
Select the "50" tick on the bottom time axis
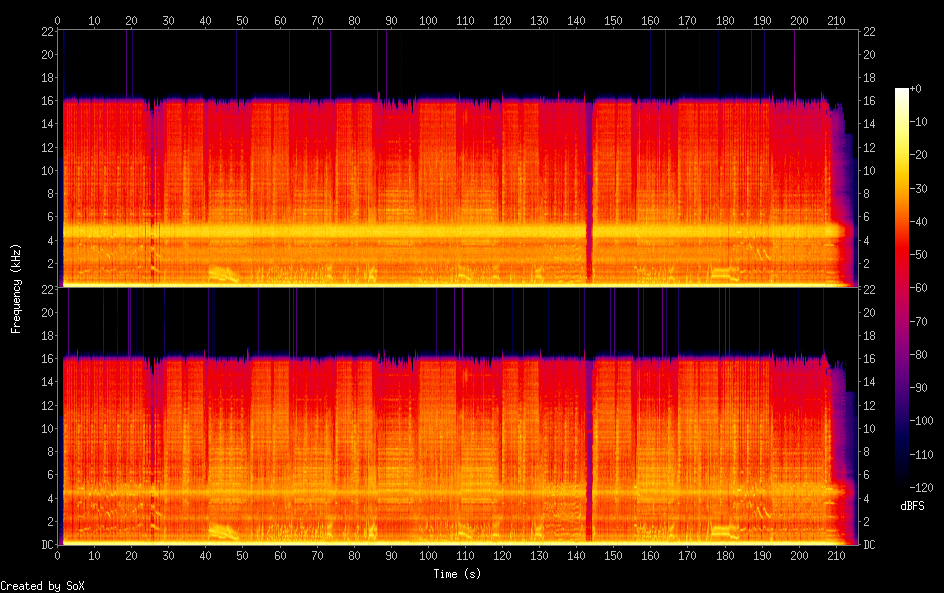coord(243,556)
